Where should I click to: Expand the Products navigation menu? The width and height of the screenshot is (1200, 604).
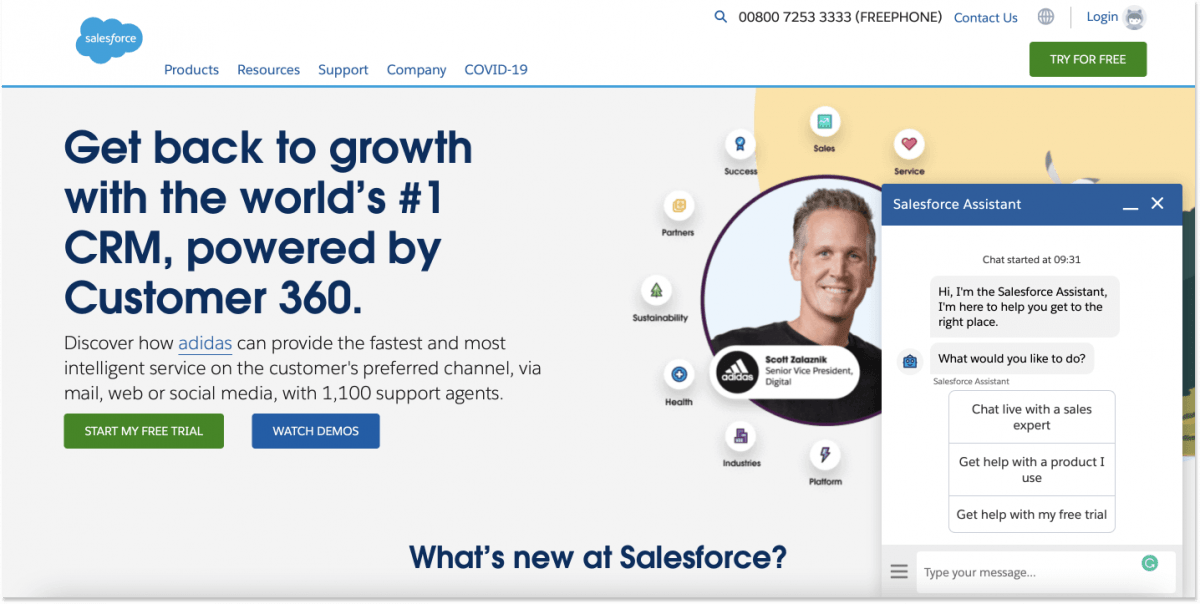pos(191,69)
